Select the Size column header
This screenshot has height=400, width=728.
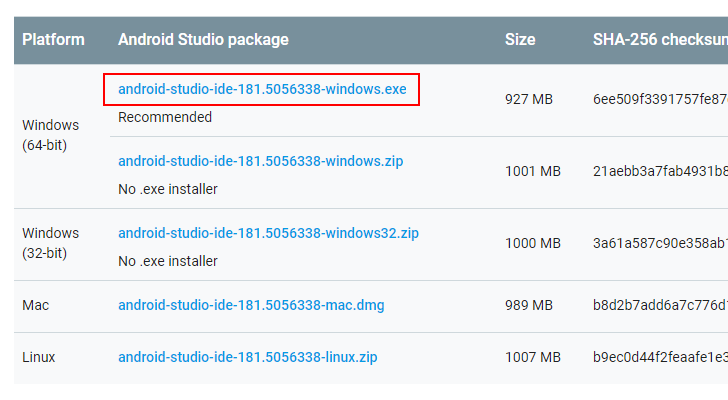(x=520, y=40)
